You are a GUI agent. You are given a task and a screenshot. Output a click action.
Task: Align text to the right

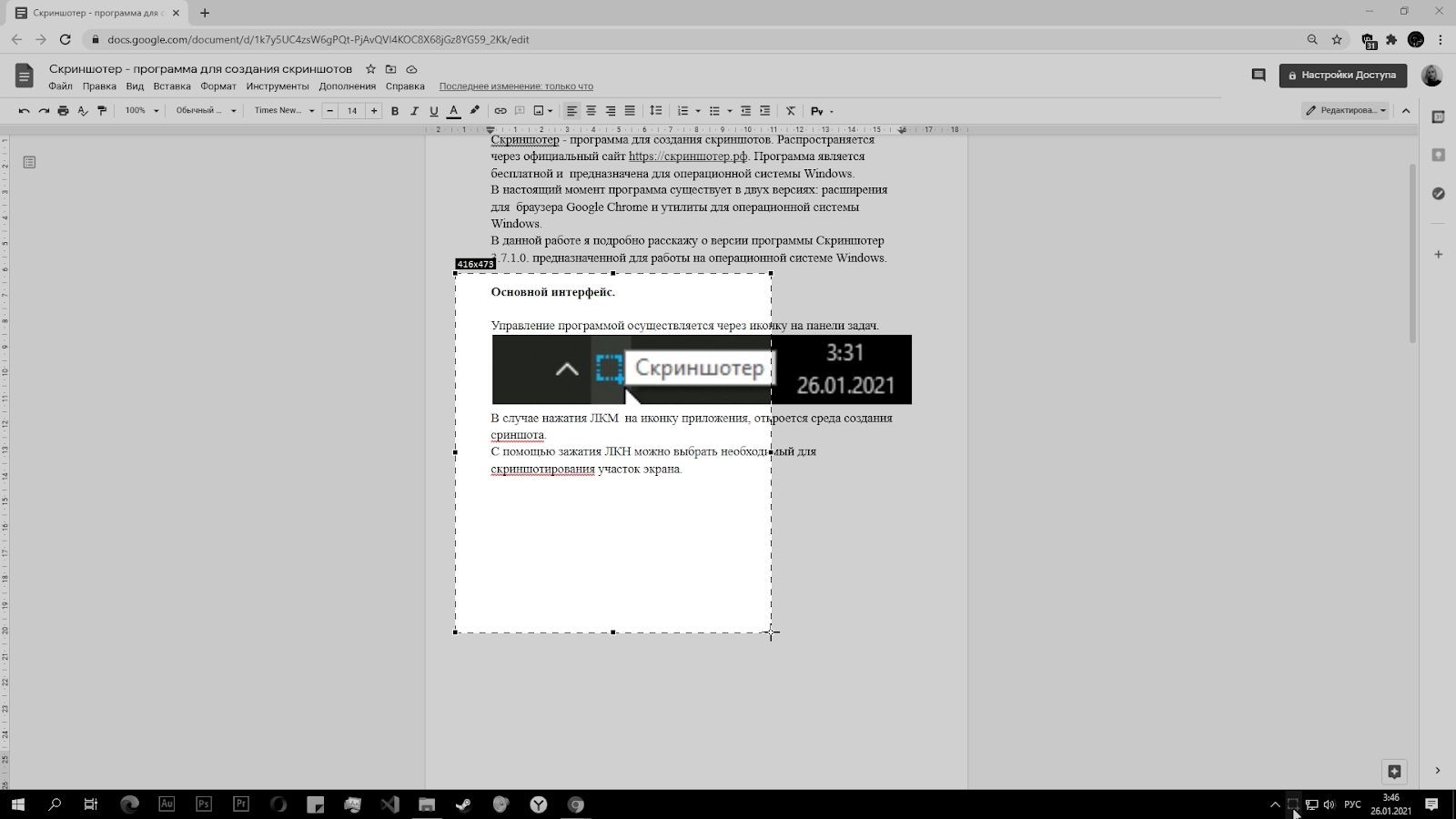(x=611, y=111)
